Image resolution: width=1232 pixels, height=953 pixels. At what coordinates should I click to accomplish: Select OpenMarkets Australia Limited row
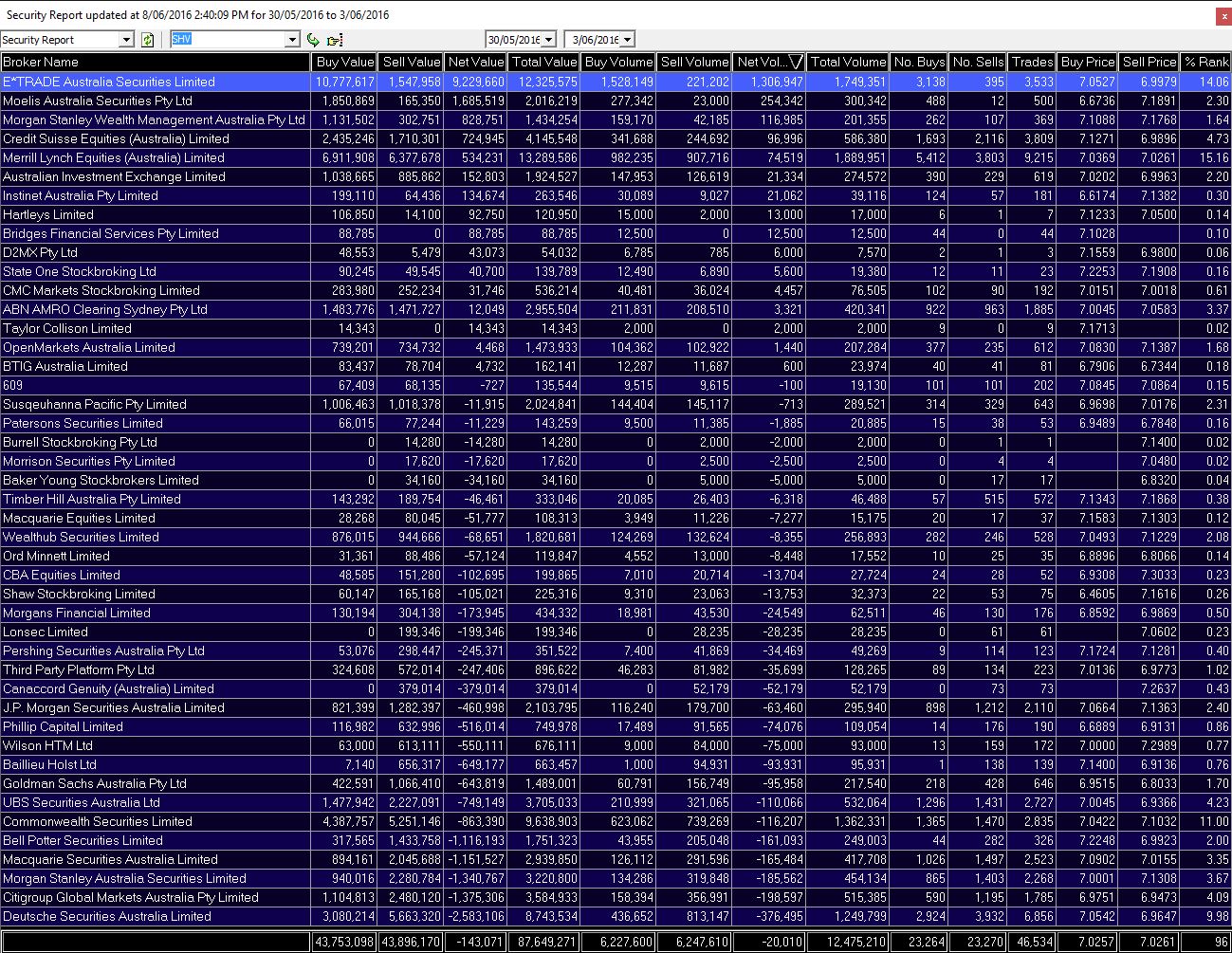pyautogui.click(x=616, y=347)
